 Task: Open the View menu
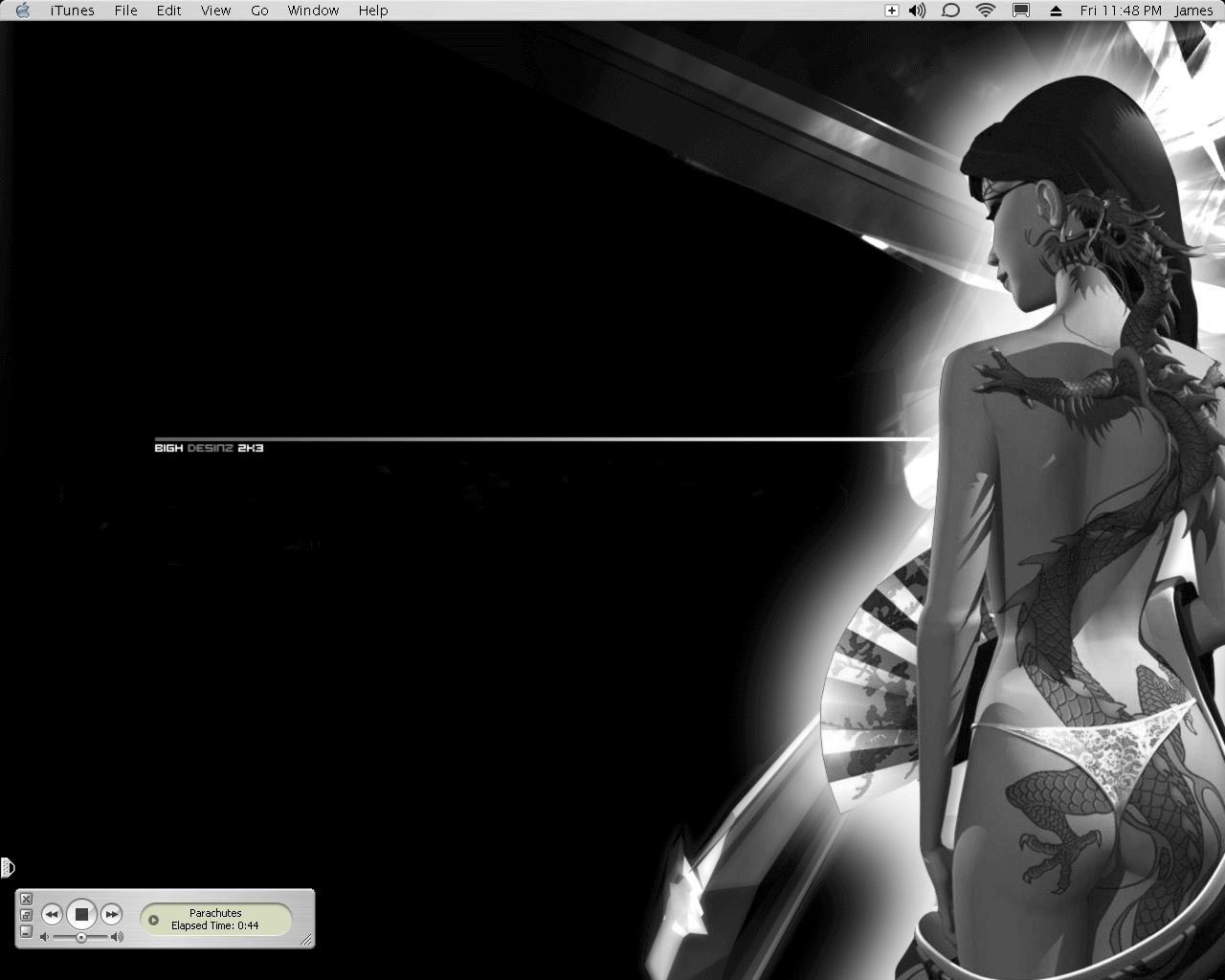215,11
